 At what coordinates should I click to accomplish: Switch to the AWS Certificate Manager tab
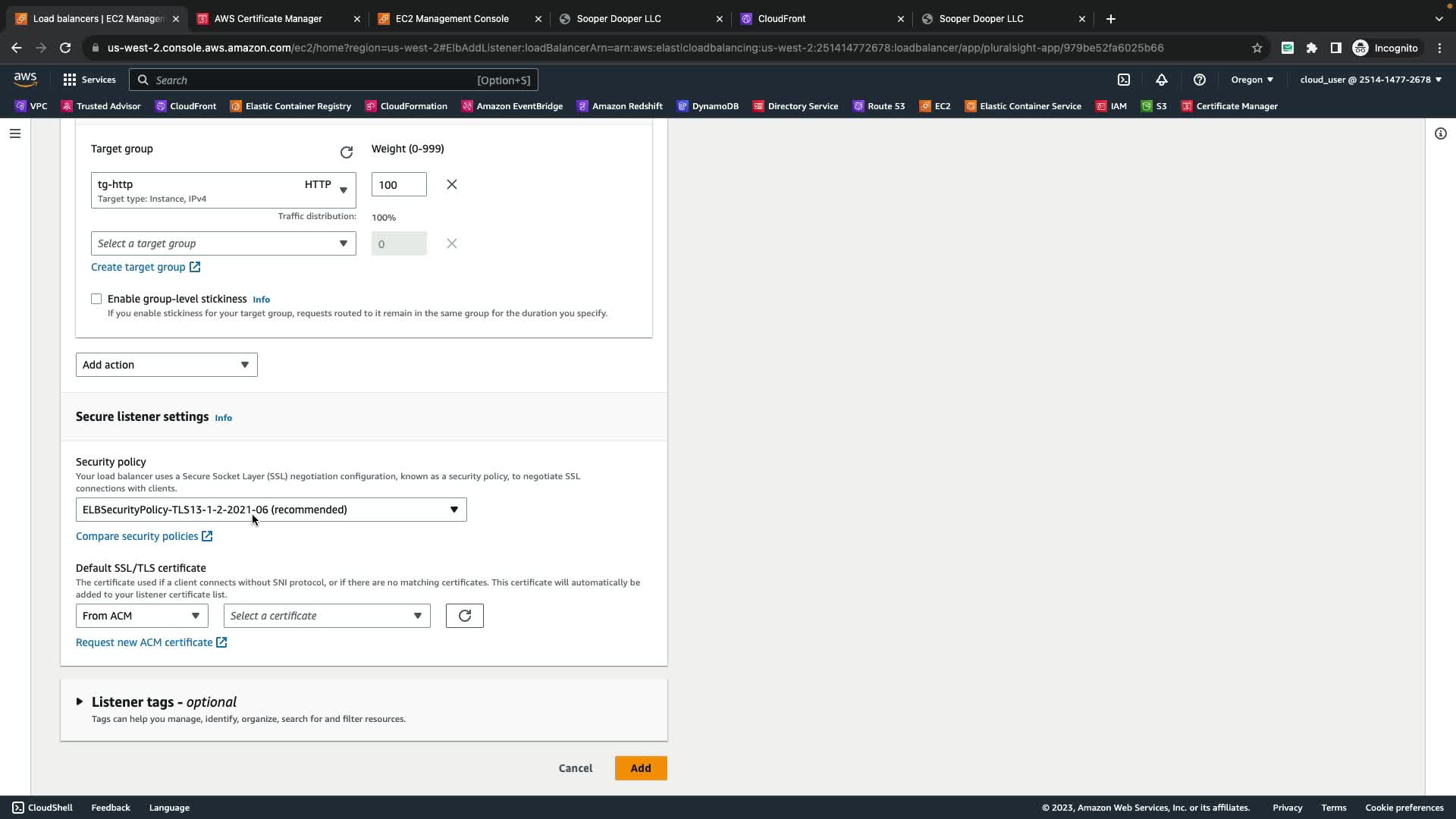tap(268, 18)
